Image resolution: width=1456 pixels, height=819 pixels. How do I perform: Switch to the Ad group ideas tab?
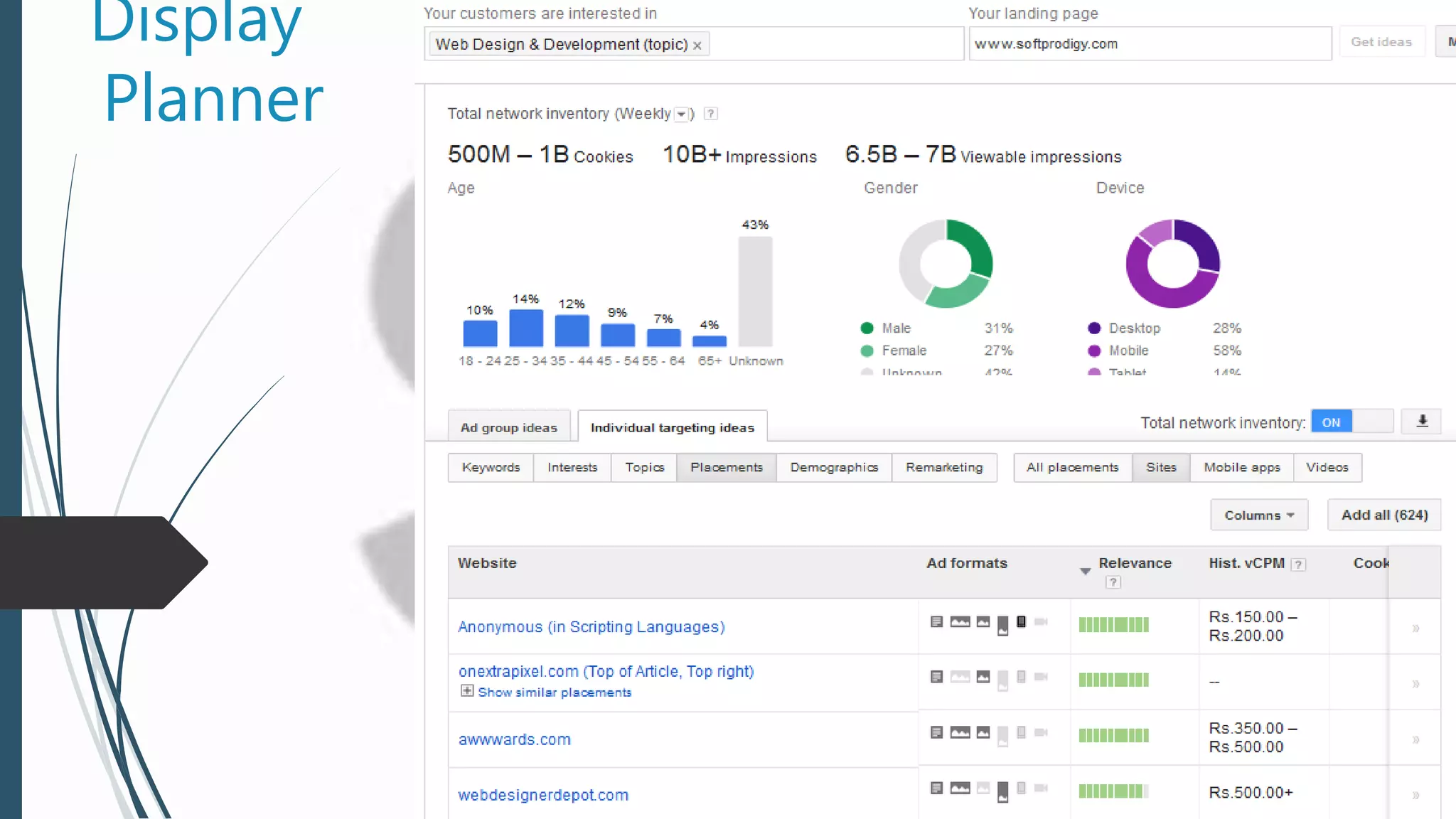(x=508, y=428)
